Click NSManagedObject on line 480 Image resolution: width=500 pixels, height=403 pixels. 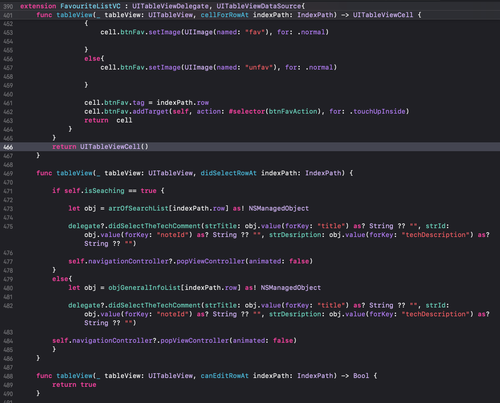point(291,288)
